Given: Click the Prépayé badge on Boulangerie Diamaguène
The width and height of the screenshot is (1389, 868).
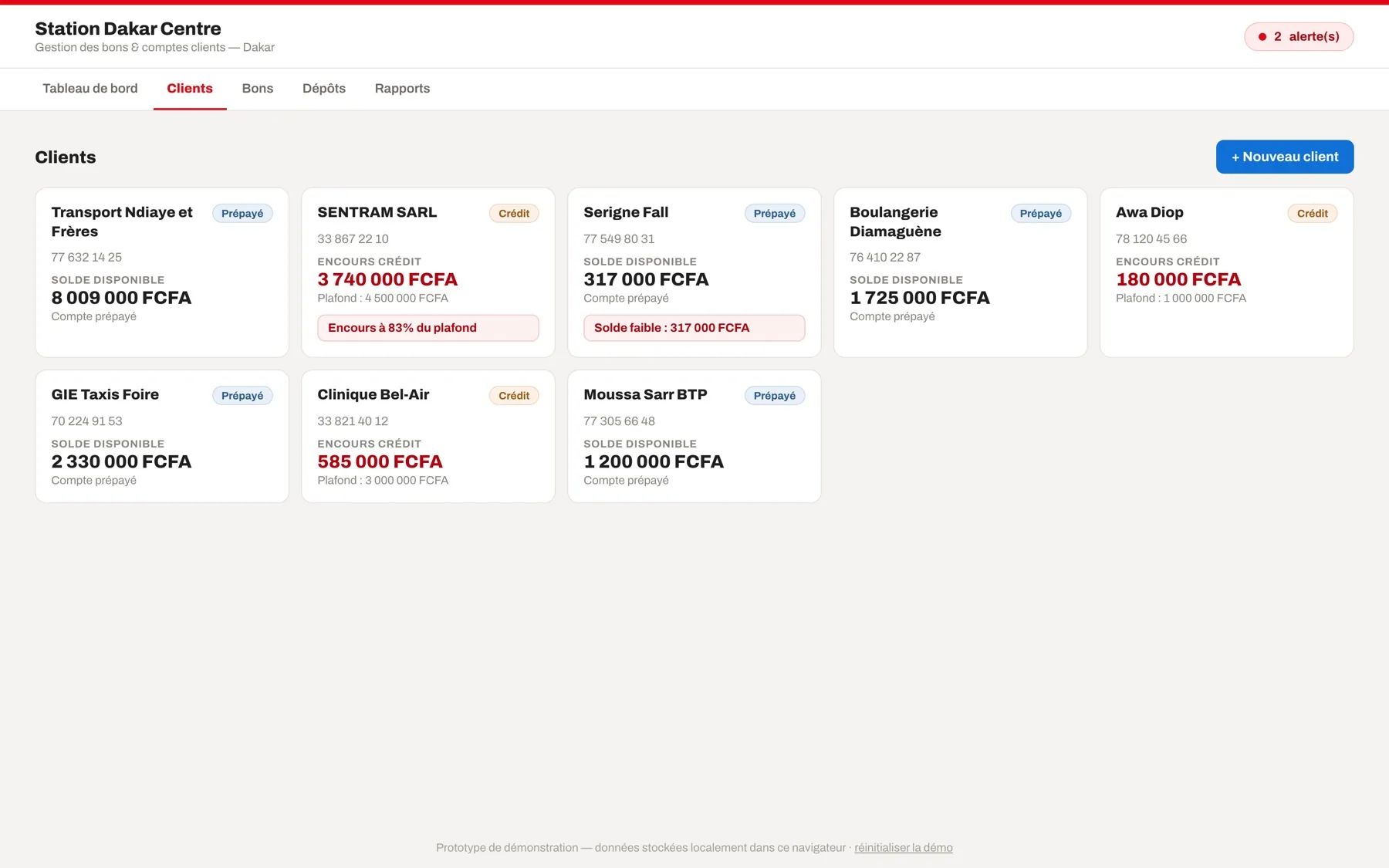Looking at the screenshot, I should [1040, 214].
